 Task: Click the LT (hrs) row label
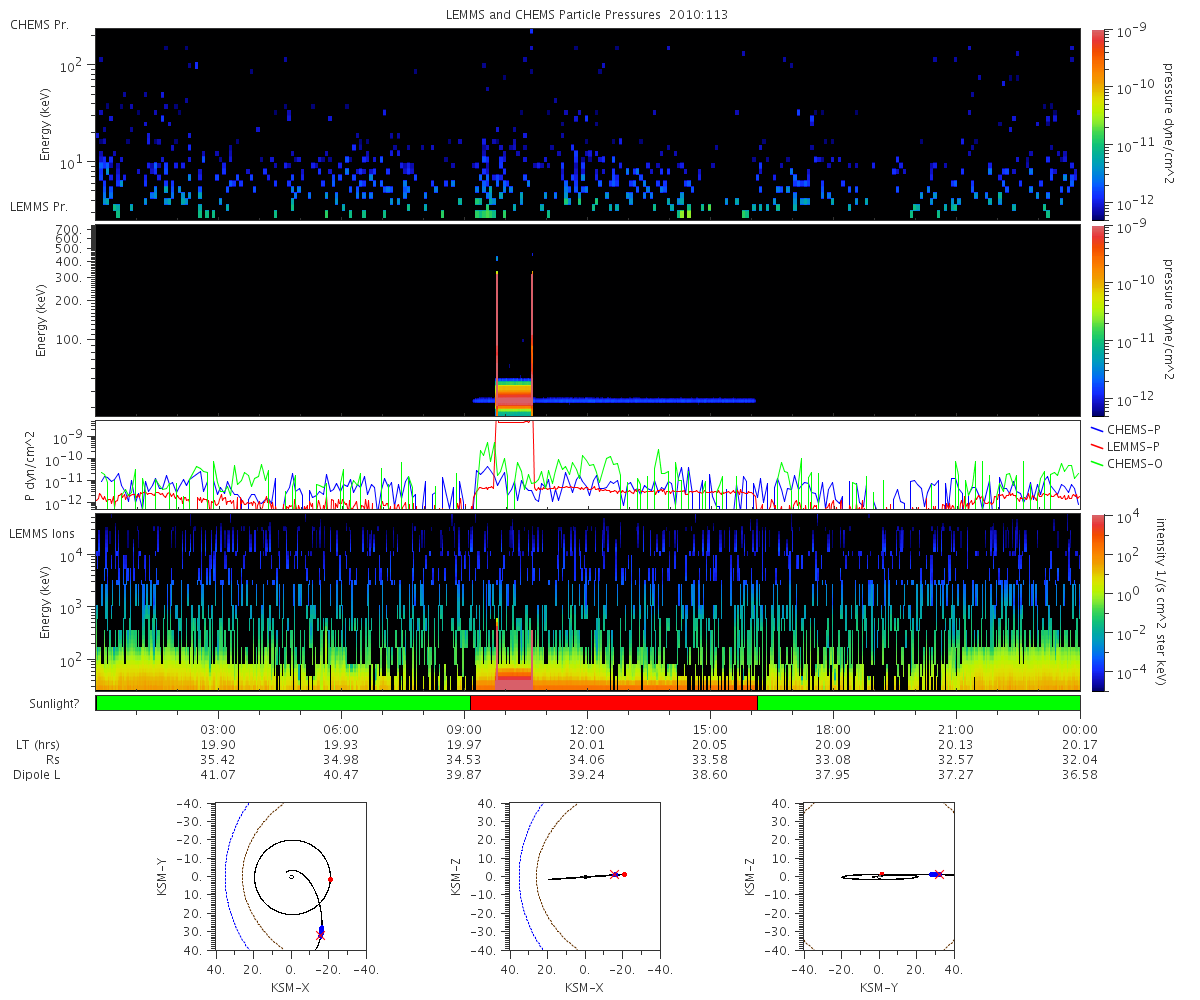click(37, 744)
